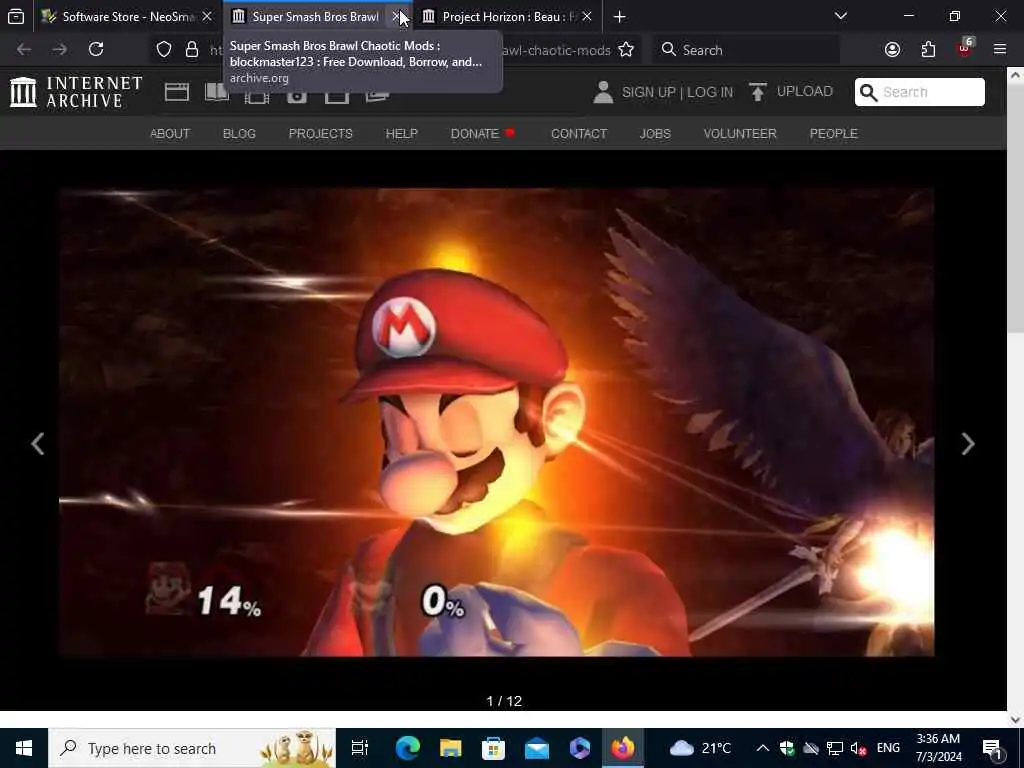
Task: Open the CONTACT page
Action: click(x=579, y=133)
